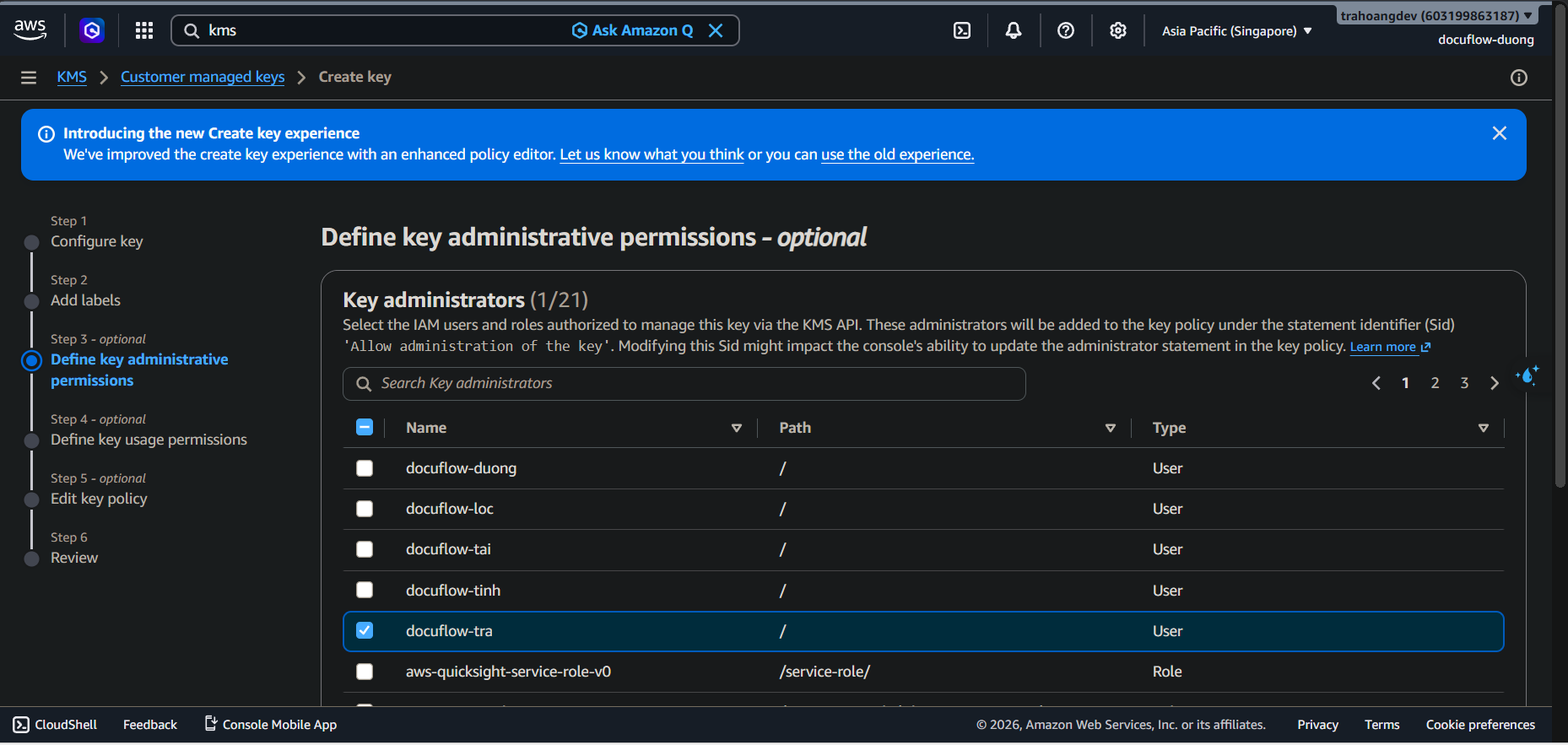Viewport: 1568px width, 745px height.
Task: Sort by the Path column arrow
Action: tap(1111, 428)
